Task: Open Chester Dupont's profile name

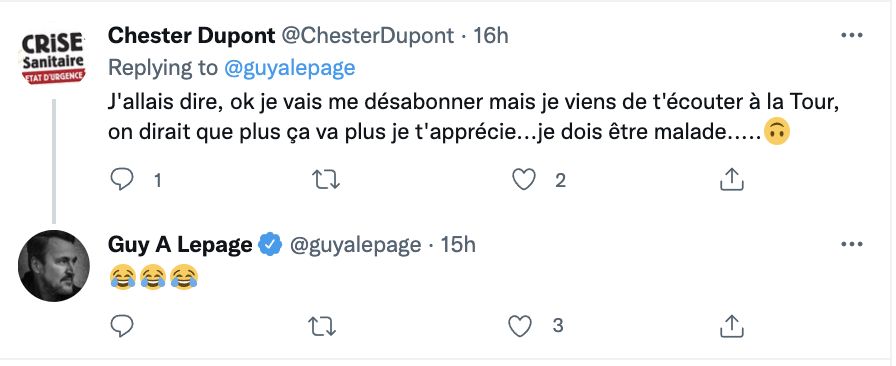Action: 191,35
